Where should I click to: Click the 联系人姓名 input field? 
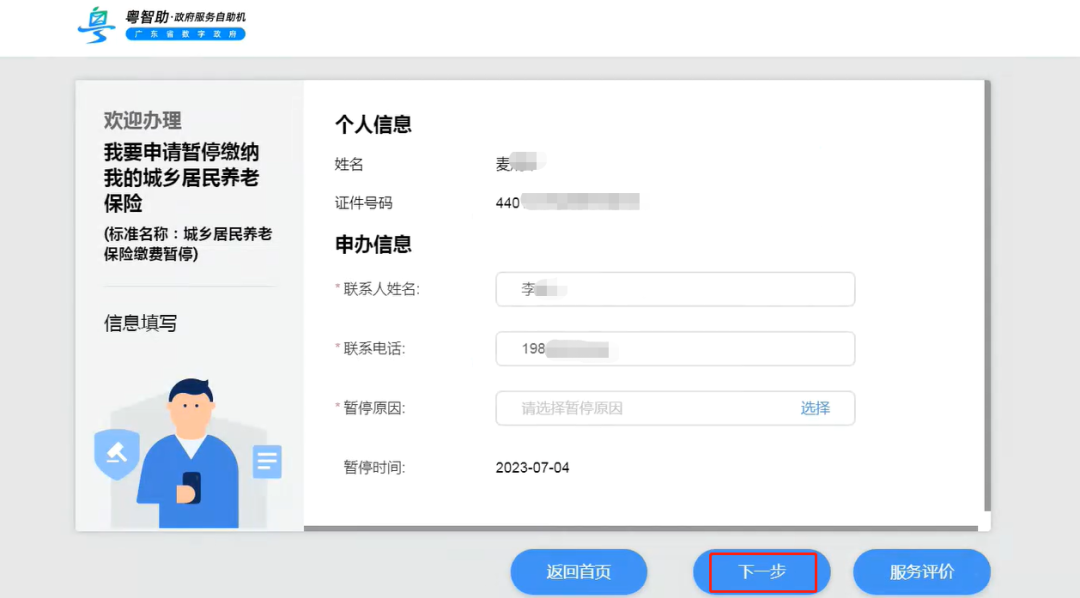pos(675,289)
